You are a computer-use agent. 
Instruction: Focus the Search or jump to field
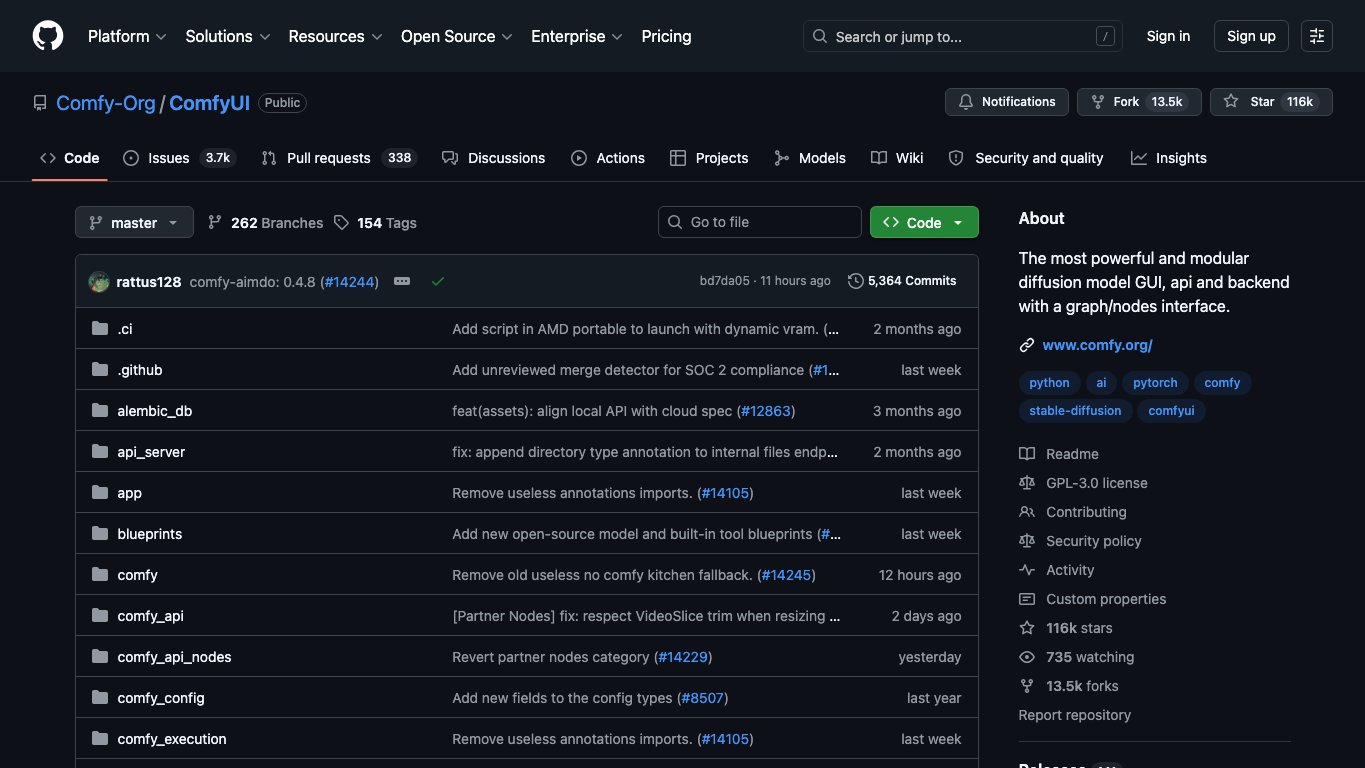(x=962, y=36)
